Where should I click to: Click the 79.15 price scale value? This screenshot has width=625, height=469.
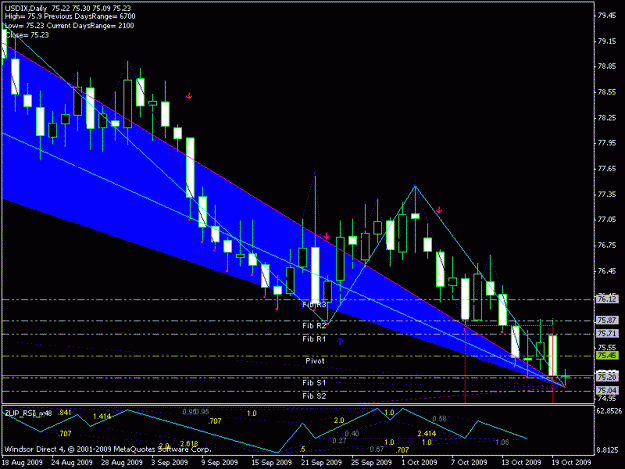click(x=607, y=41)
